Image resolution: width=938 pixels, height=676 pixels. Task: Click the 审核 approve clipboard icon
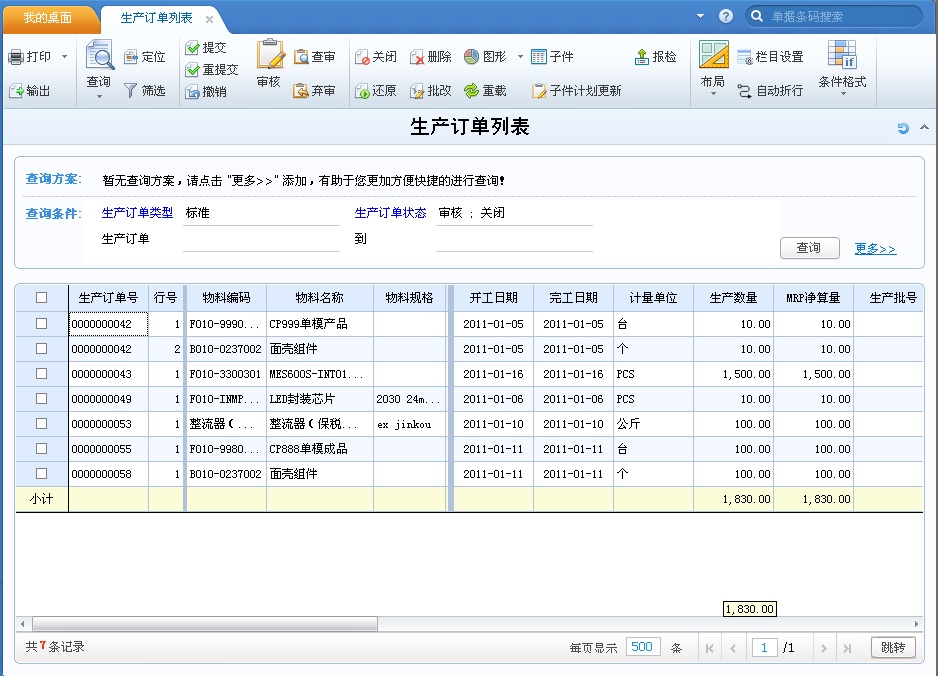click(x=270, y=54)
